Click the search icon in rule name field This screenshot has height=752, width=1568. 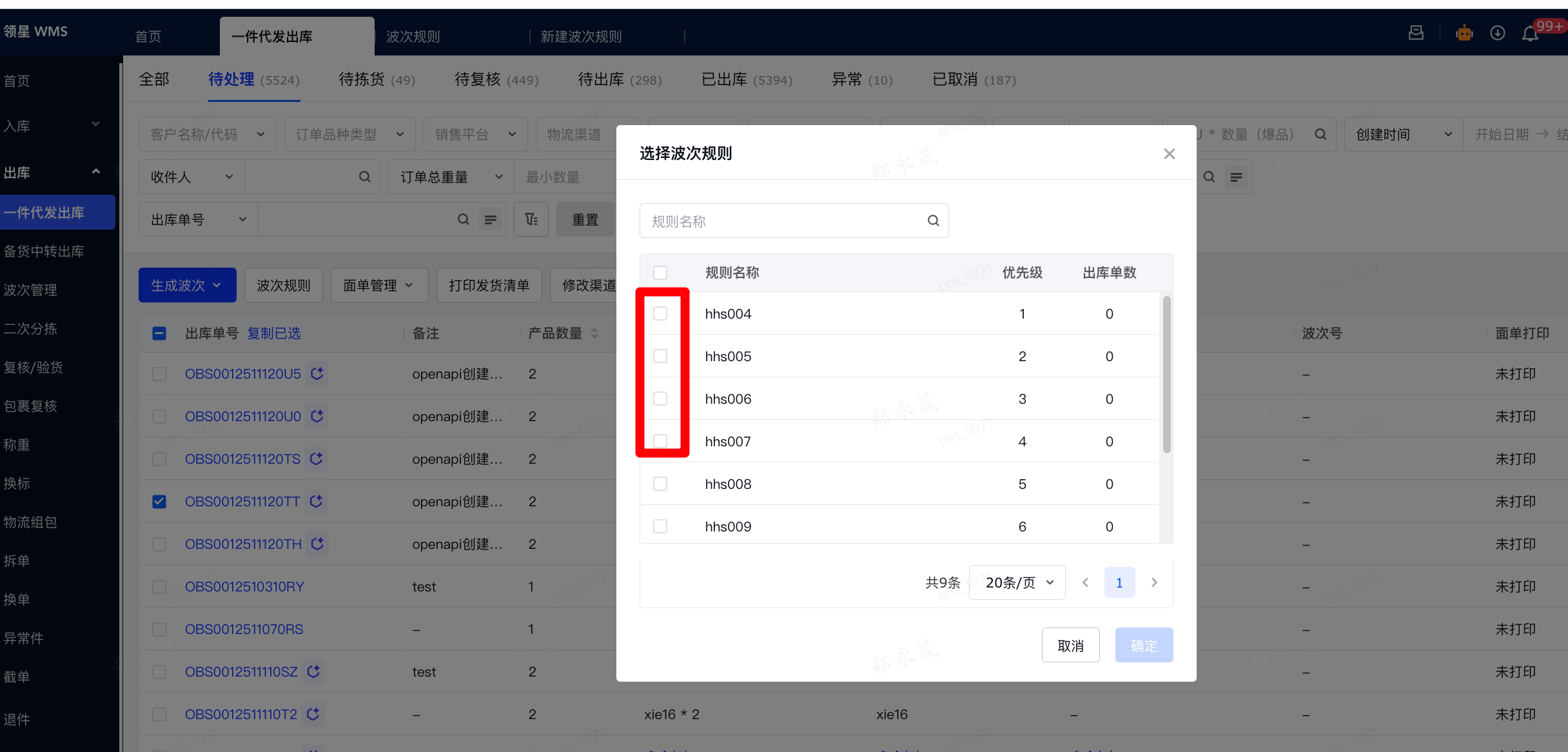[933, 221]
